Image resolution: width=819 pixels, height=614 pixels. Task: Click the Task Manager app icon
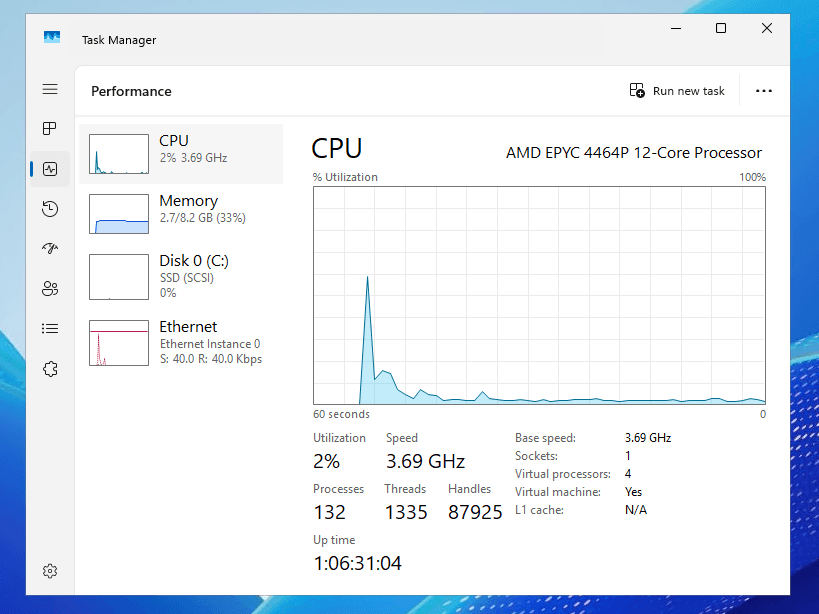[52, 38]
